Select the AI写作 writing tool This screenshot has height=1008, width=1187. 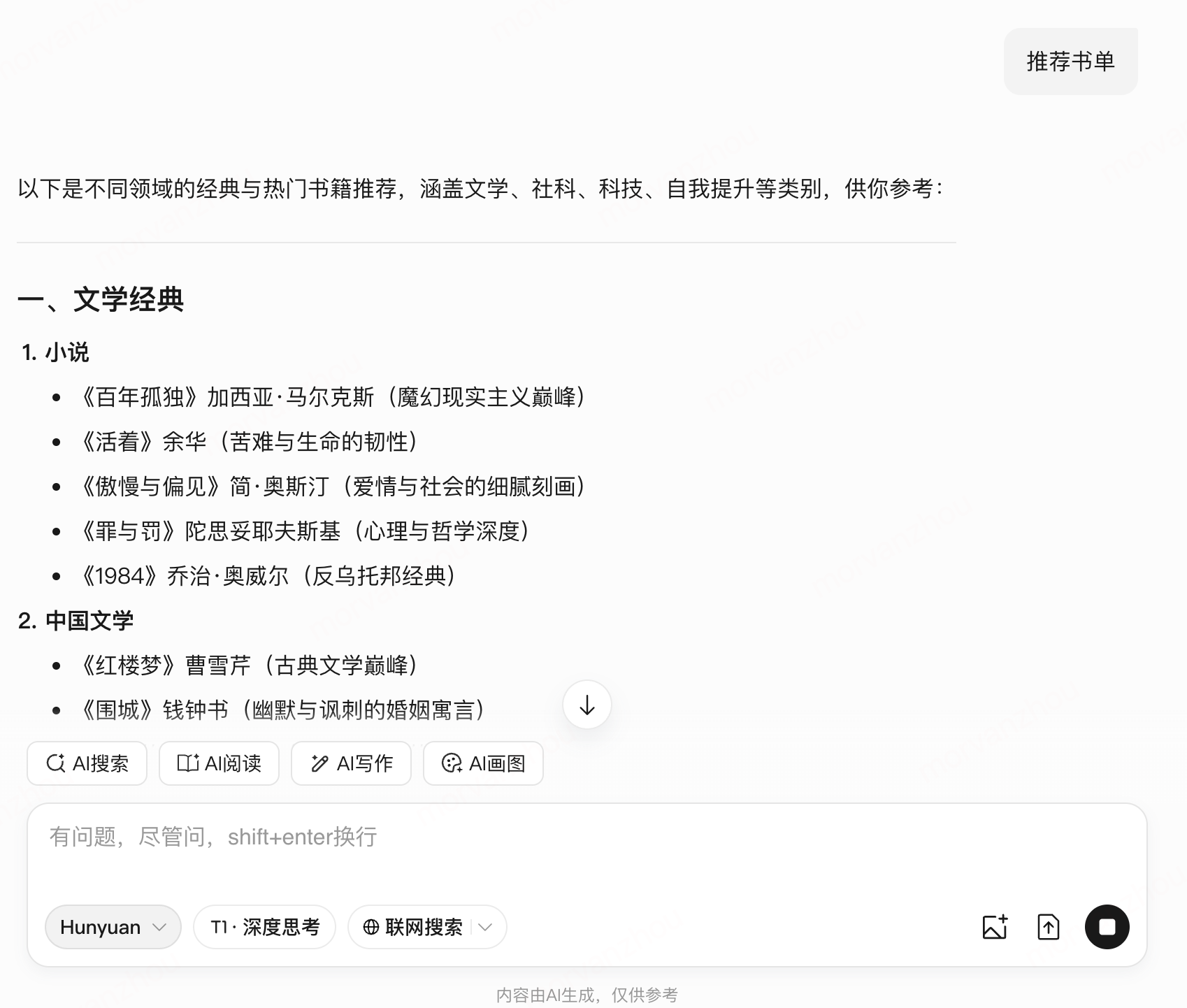coord(351,763)
